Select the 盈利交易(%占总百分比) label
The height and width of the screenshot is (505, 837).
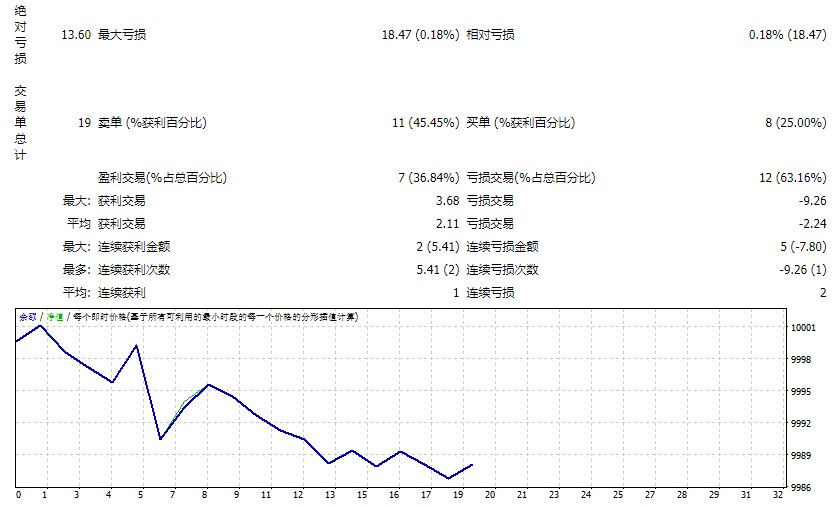(x=162, y=178)
